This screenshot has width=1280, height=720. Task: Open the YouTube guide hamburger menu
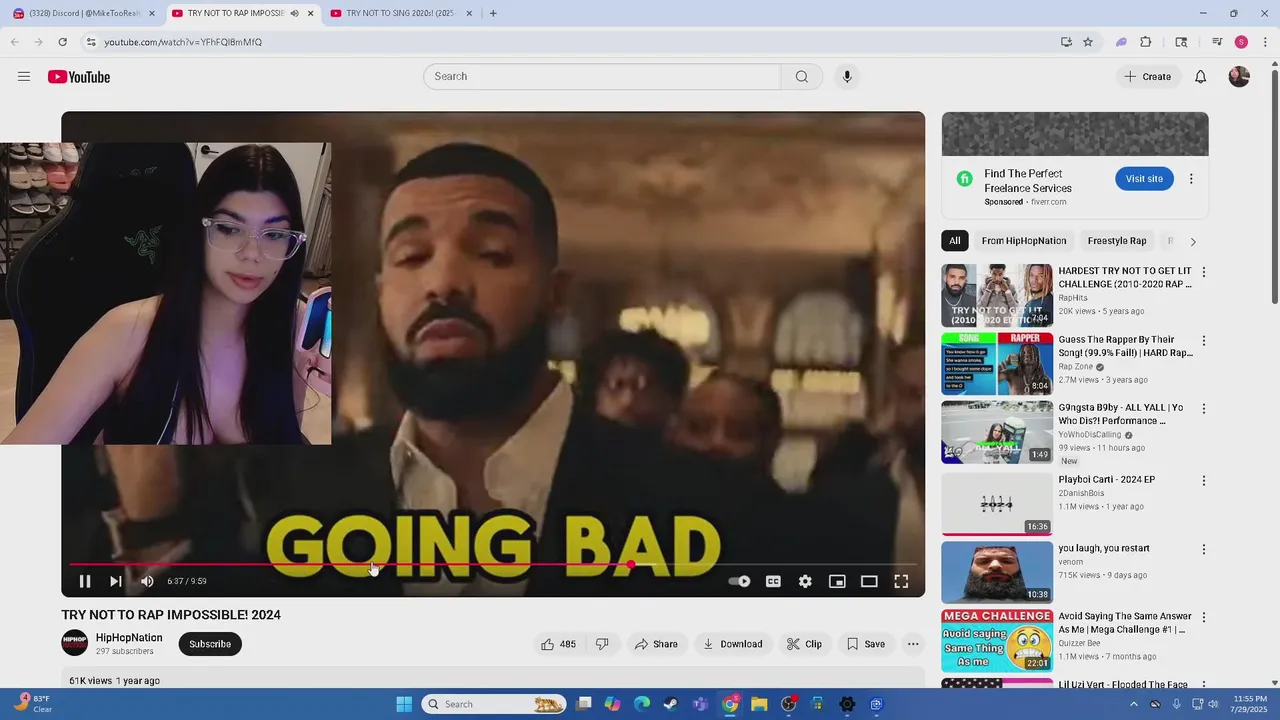tap(24, 77)
